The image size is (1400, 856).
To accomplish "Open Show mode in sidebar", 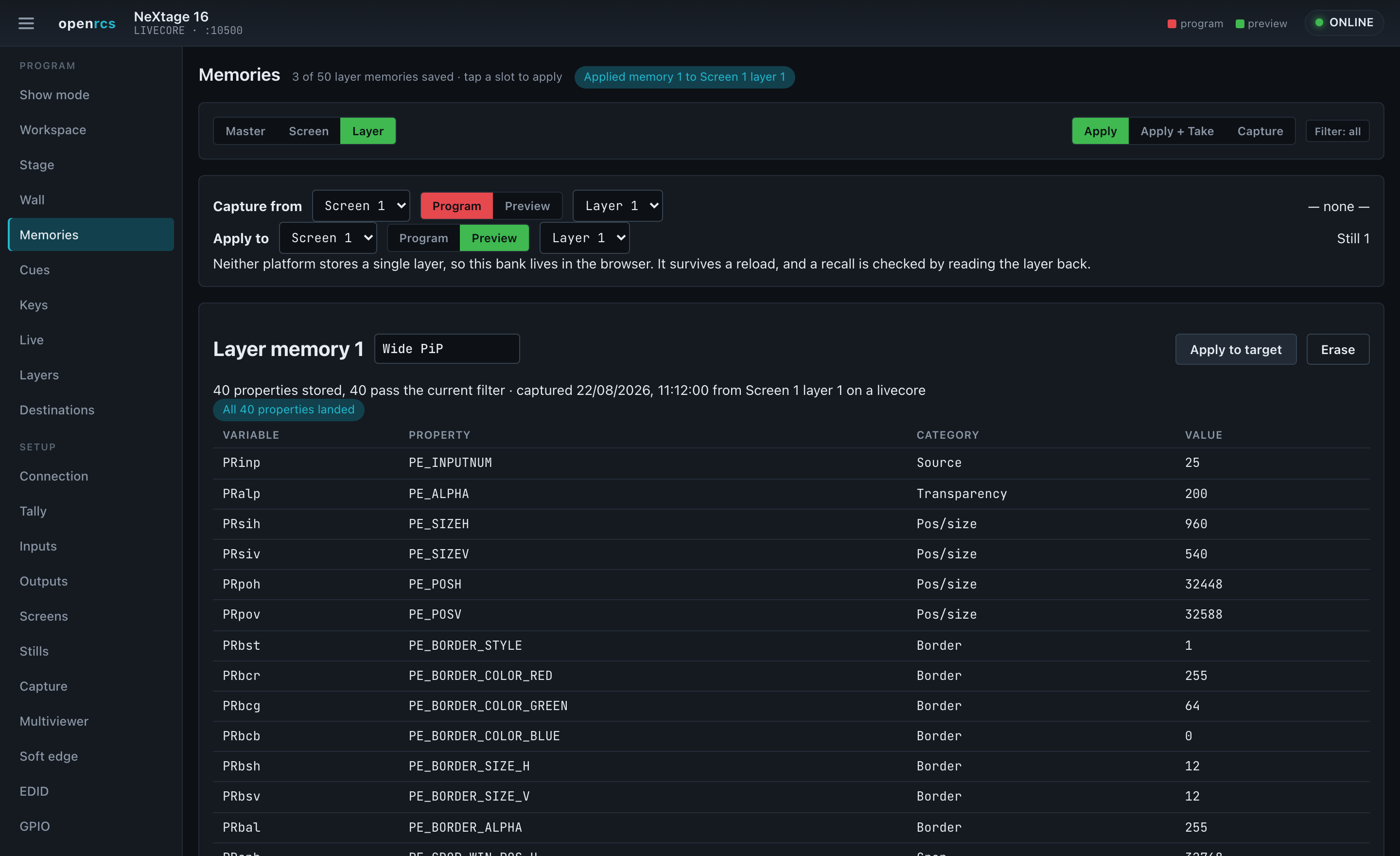I will click(x=91, y=94).
